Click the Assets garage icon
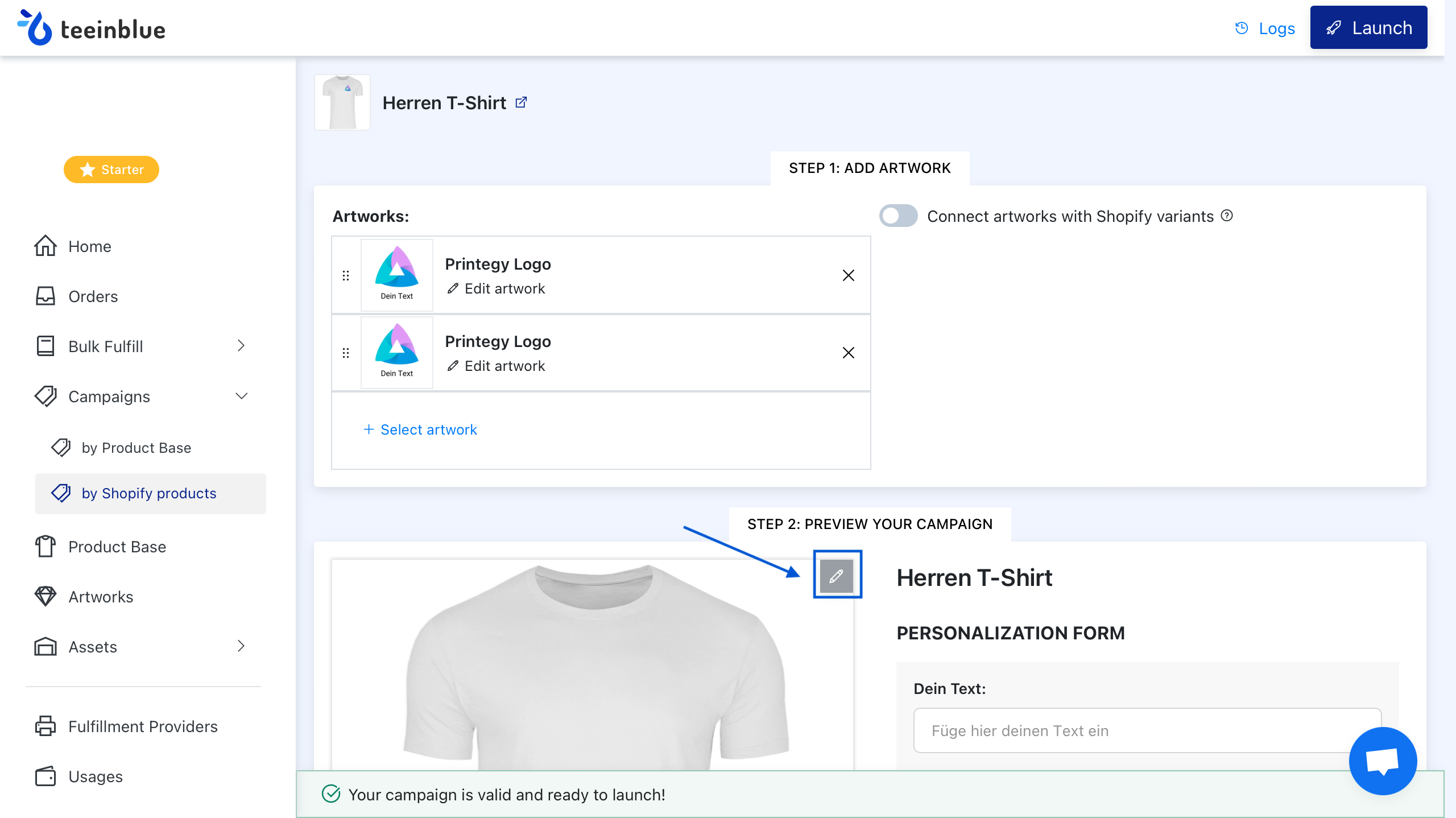Screen dimensions: 1456x818 45,647
